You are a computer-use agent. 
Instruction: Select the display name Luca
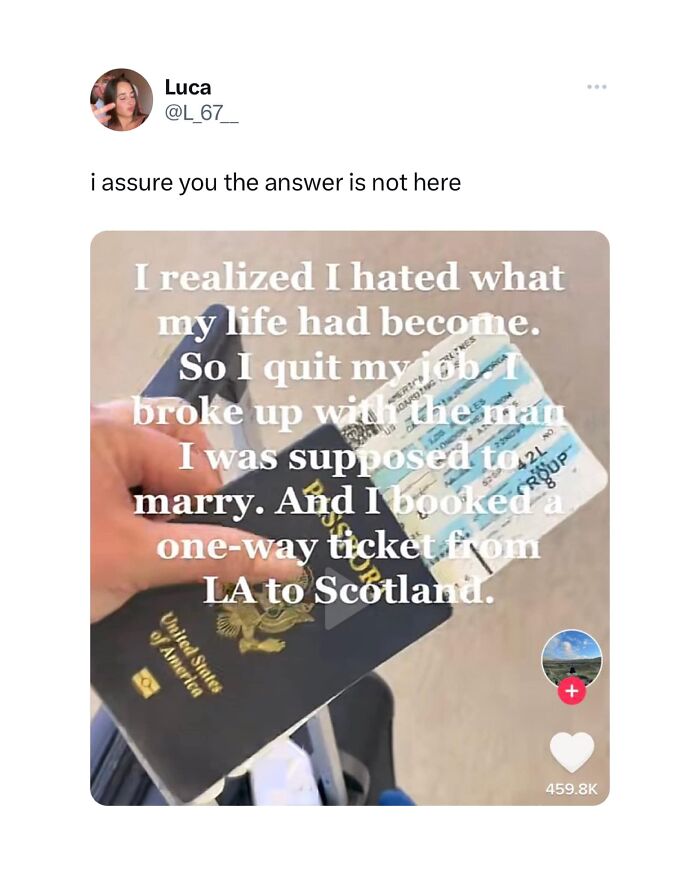tap(188, 87)
